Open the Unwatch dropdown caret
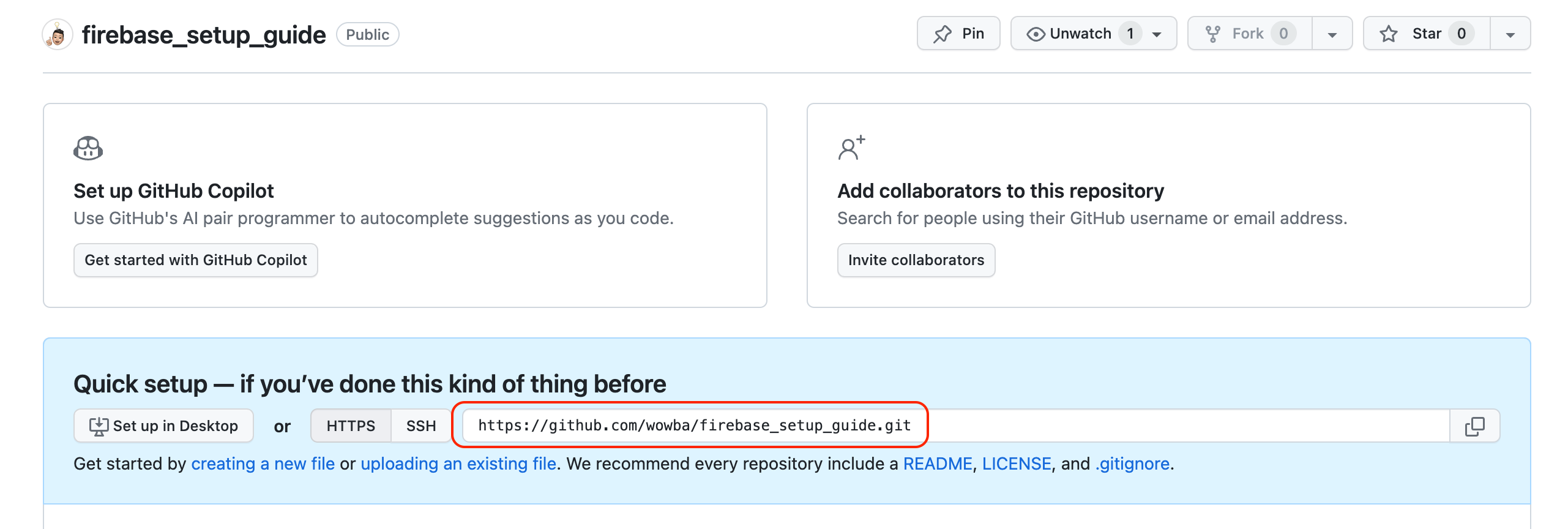This screenshot has height=529, width=1568. click(x=1157, y=34)
